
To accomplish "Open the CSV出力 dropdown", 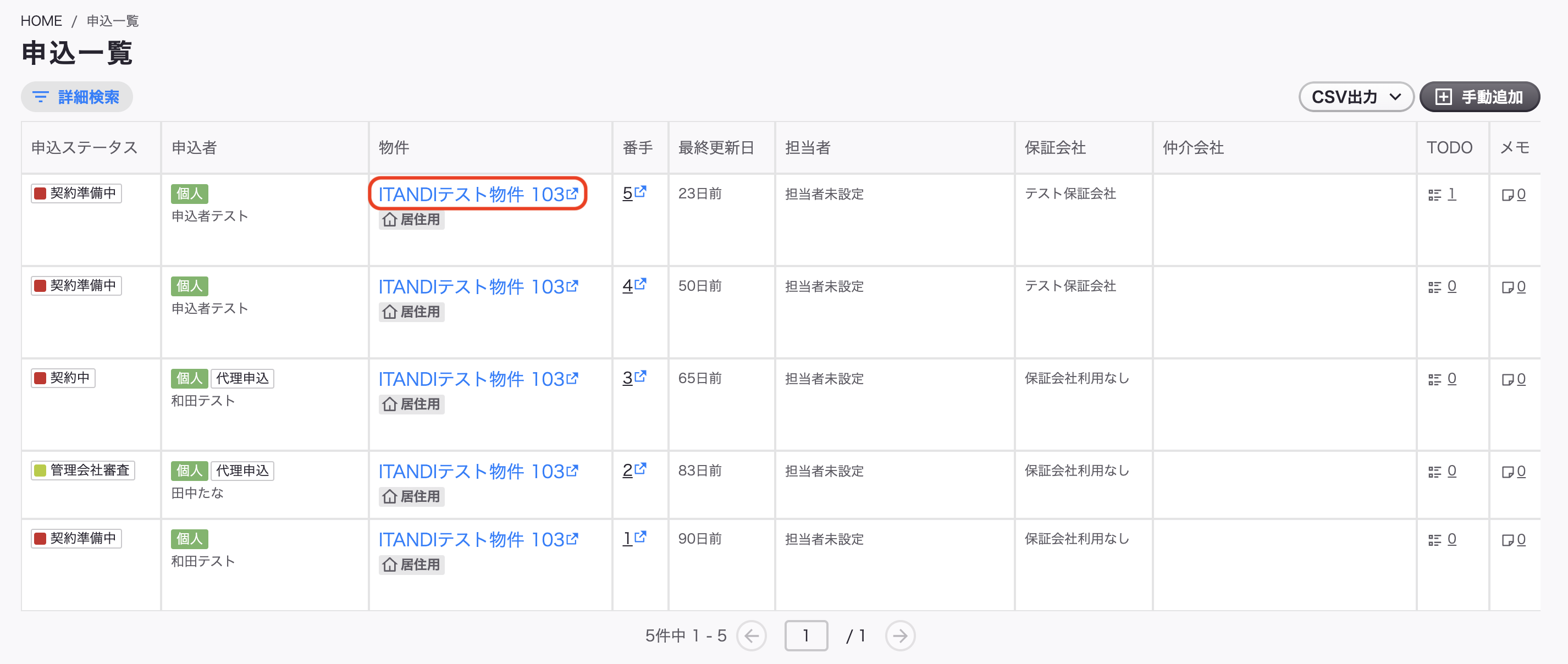I will 1356,97.
